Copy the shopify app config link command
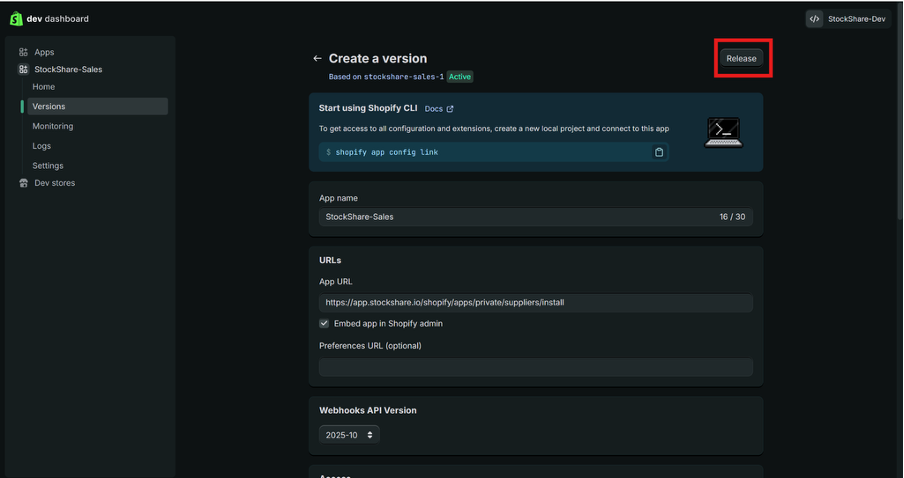Image resolution: width=904 pixels, height=478 pixels. [659, 152]
